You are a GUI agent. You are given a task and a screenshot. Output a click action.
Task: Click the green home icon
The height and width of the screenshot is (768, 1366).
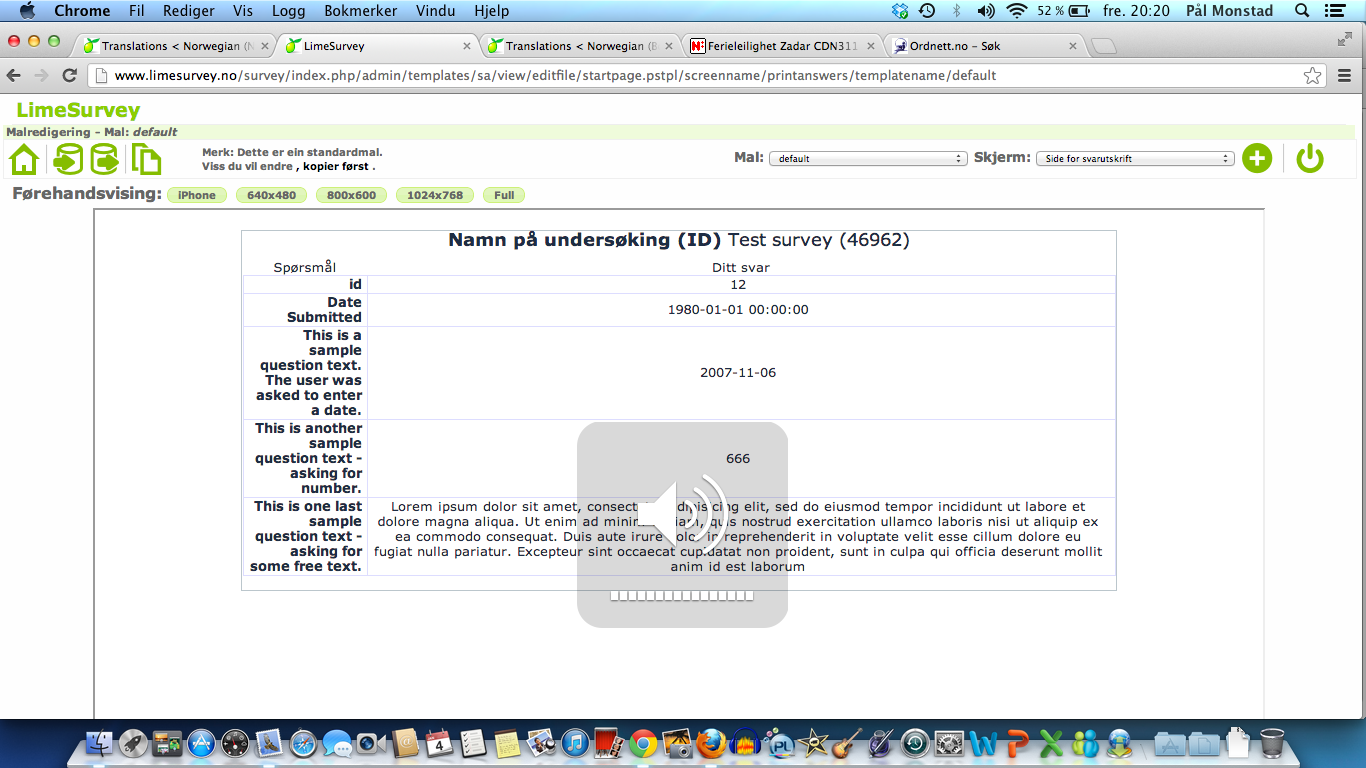pyautogui.click(x=24, y=159)
